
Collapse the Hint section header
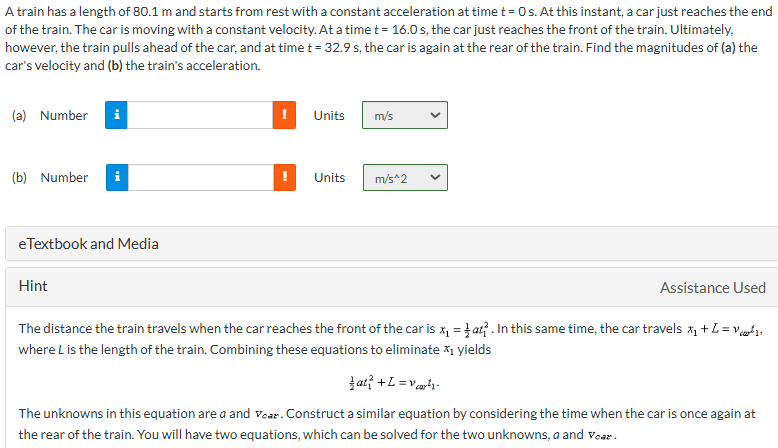(x=34, y=286)
